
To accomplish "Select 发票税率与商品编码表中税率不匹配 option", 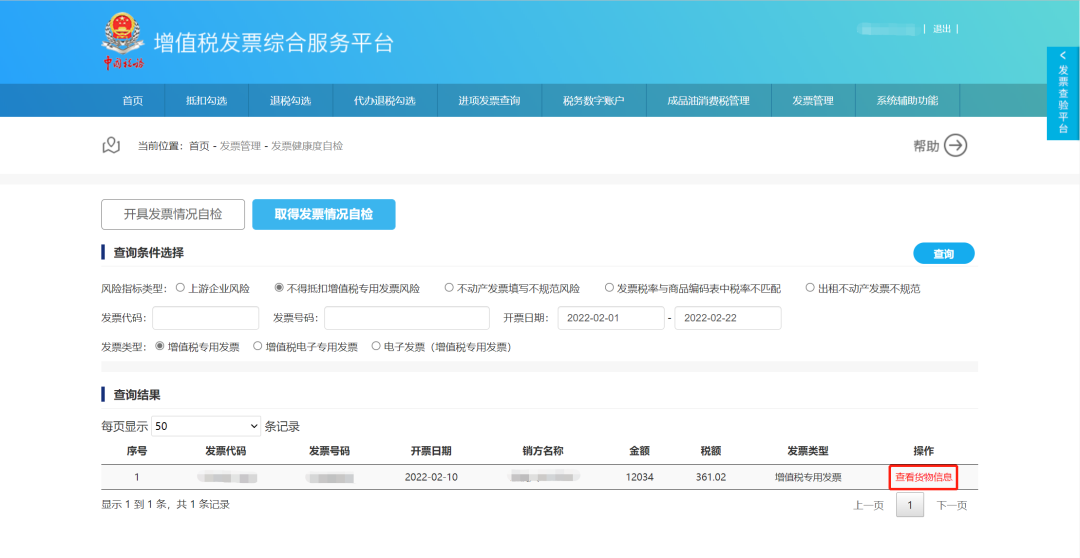I will coord(609,287).
